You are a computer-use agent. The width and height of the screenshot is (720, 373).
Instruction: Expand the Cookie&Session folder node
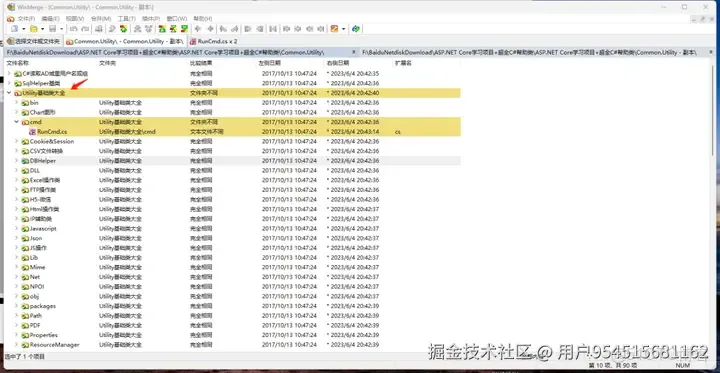point(17,141)
